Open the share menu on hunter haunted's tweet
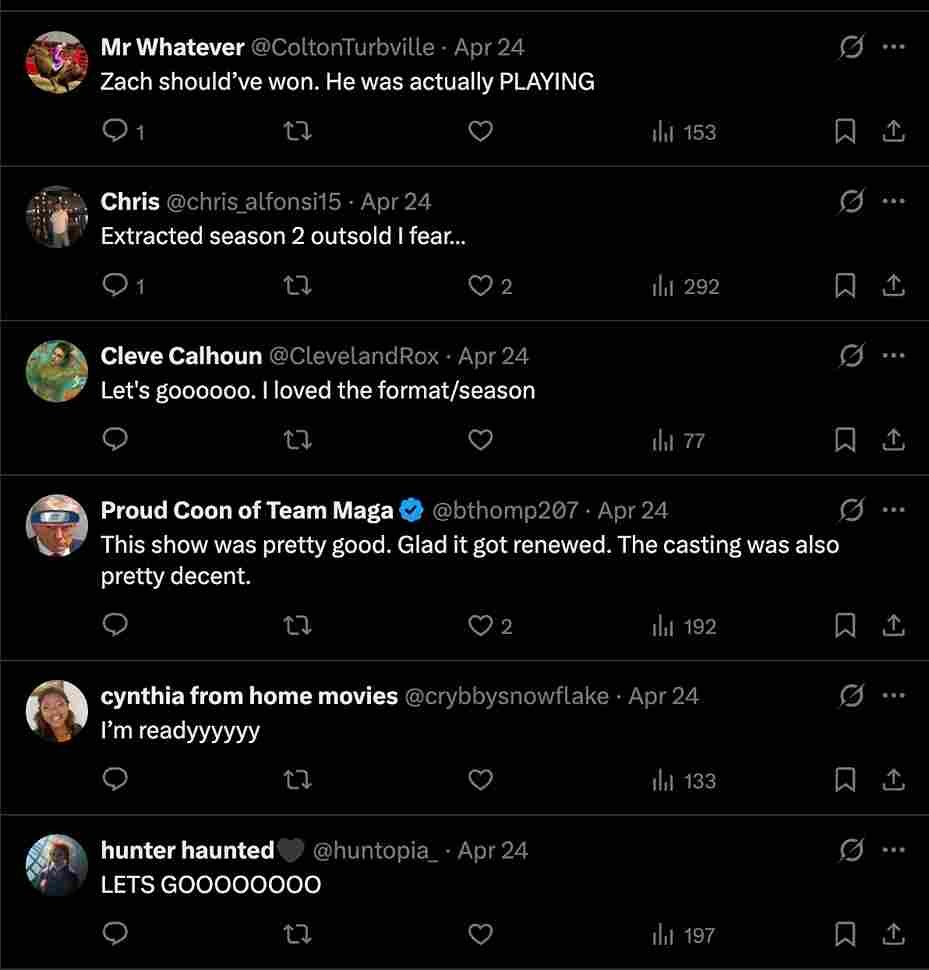Viewport: 929px width, 970px height. click(893, 934)
